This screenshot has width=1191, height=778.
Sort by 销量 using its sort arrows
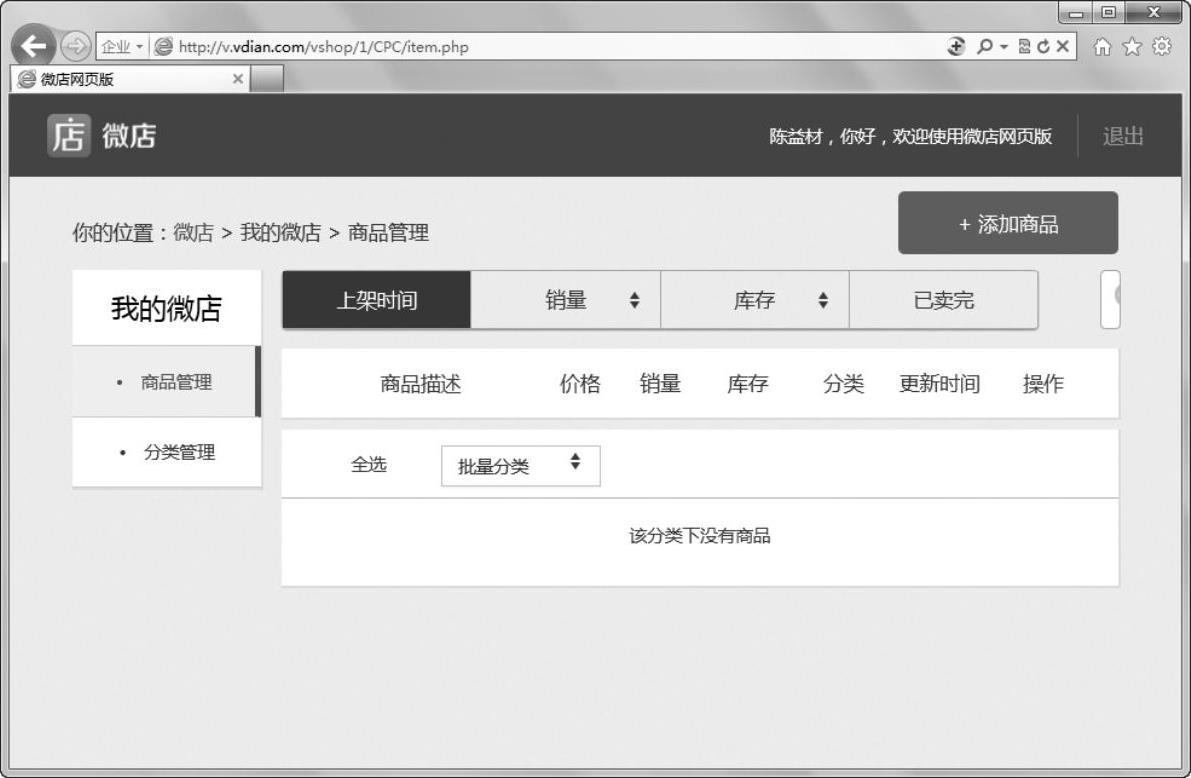pyautogui.click(x=634, y=300)
